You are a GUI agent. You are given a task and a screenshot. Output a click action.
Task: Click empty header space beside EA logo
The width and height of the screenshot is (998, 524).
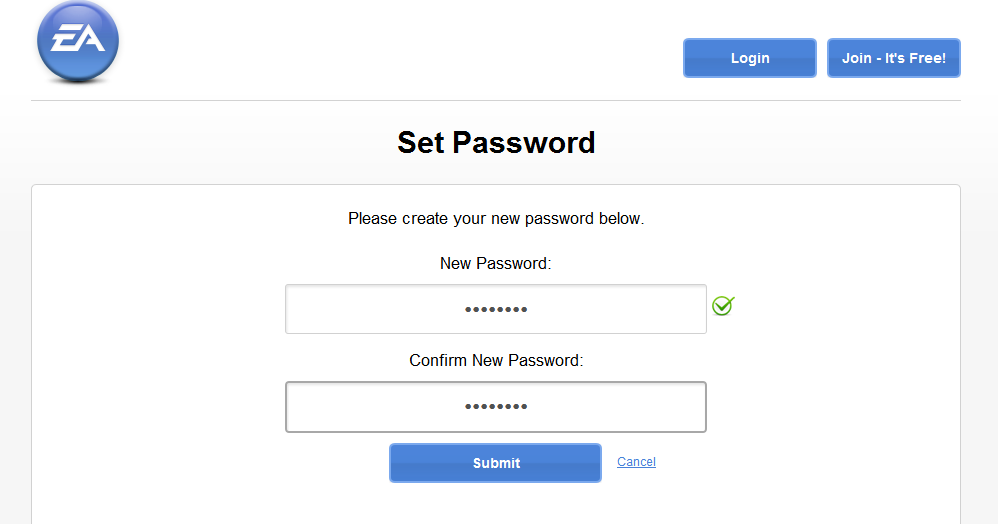[395, 45]
